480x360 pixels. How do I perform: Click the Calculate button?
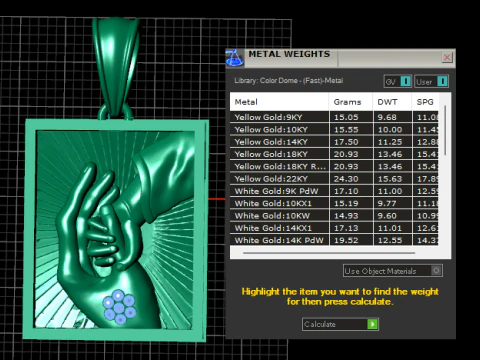[340, 324]
